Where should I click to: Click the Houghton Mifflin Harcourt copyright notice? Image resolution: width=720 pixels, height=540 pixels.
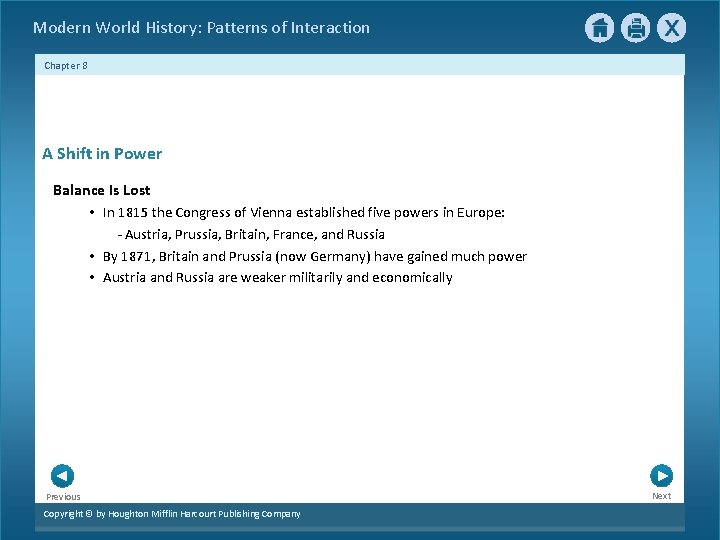tap(172, 514)
